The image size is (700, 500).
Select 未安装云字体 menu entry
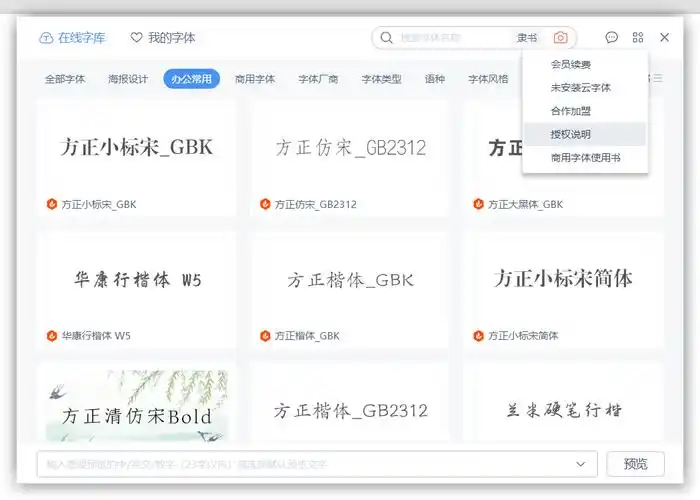pyautogui.click(x=585, y=88)
